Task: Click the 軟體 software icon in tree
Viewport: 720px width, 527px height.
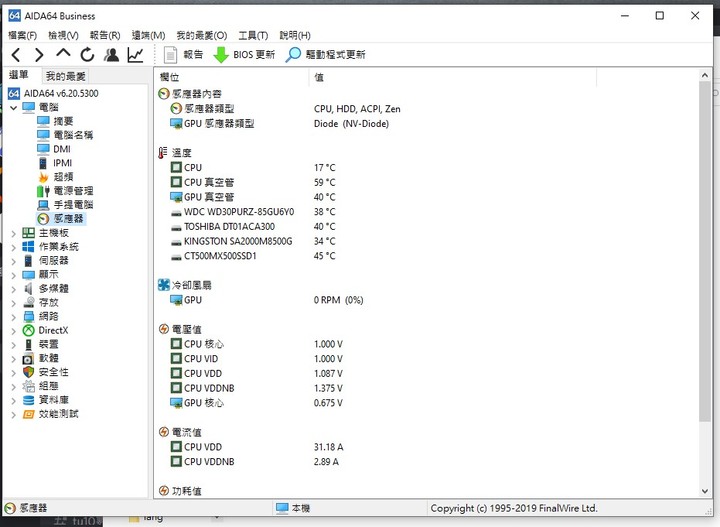Action: tap(28, 359)
